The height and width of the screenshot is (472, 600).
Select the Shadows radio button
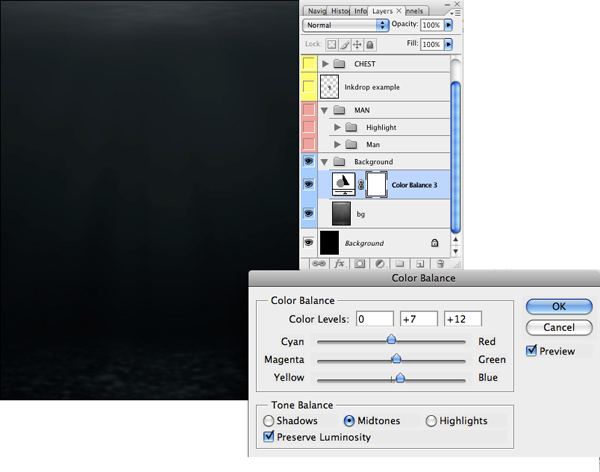point(268,421)
